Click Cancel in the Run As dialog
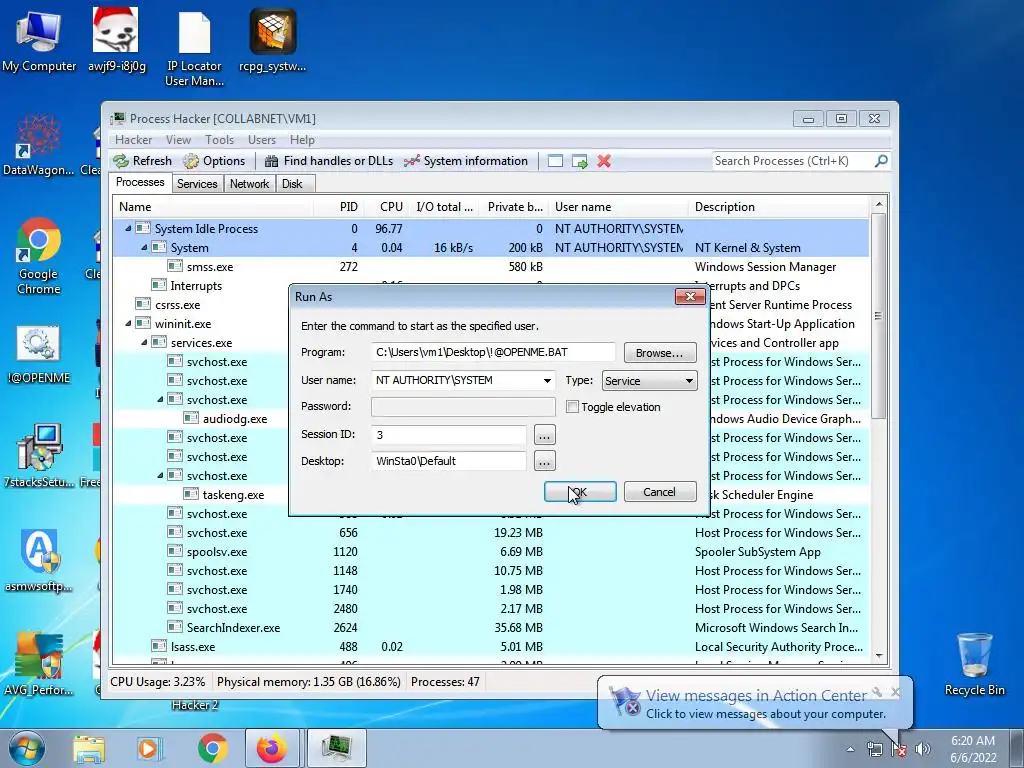Viewport: 1024px width, 768px height. click(660, 492)
